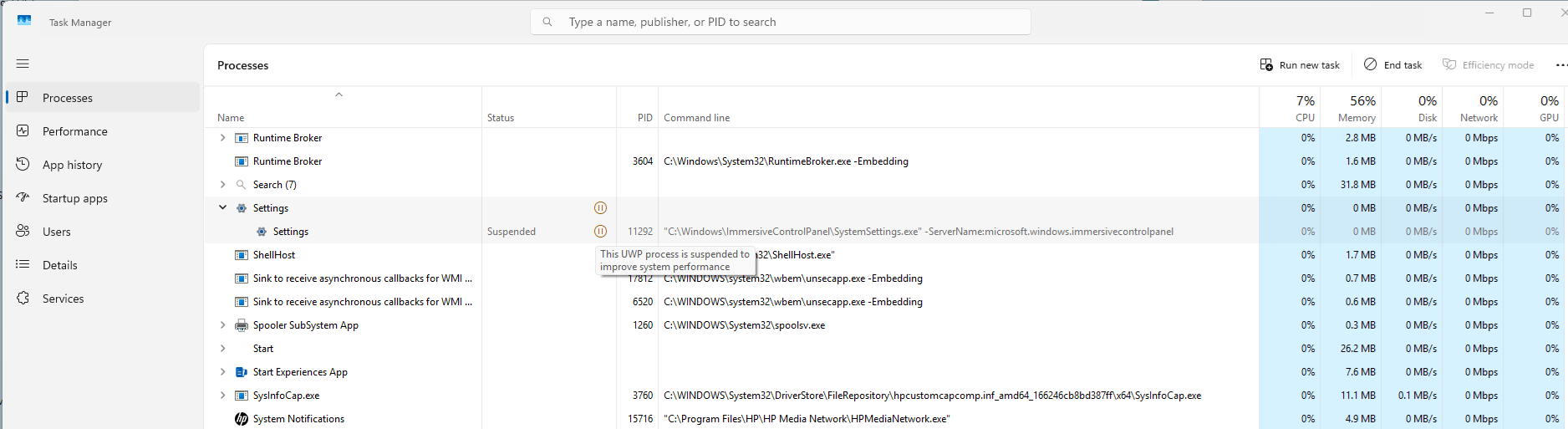Image resolution: width=1568 pixels, height=429 pixels.
Task: Select the Start Experiences App row
Action: click(x=886, y=372)
